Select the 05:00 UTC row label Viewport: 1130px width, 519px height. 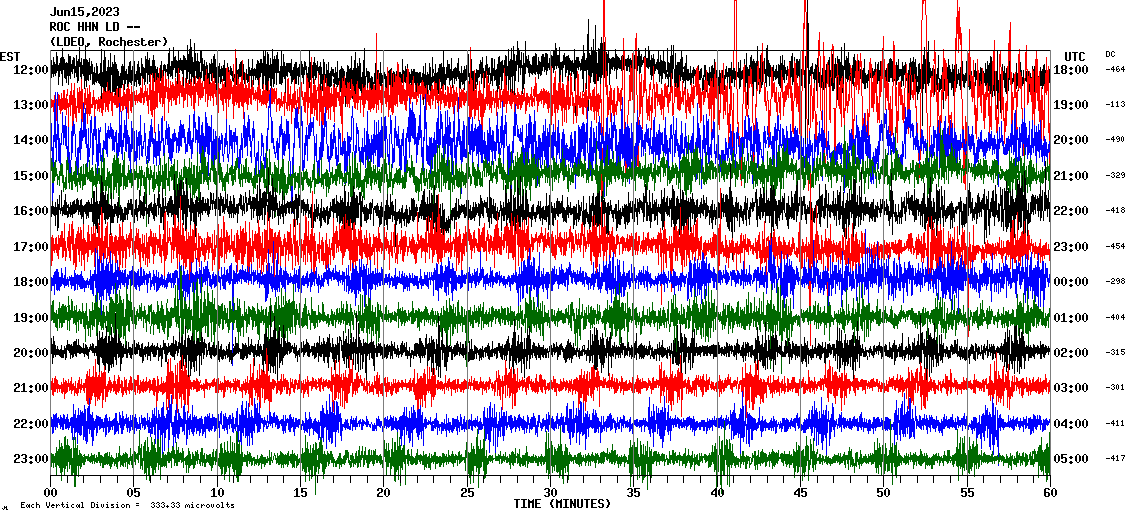click(1071, 459)
